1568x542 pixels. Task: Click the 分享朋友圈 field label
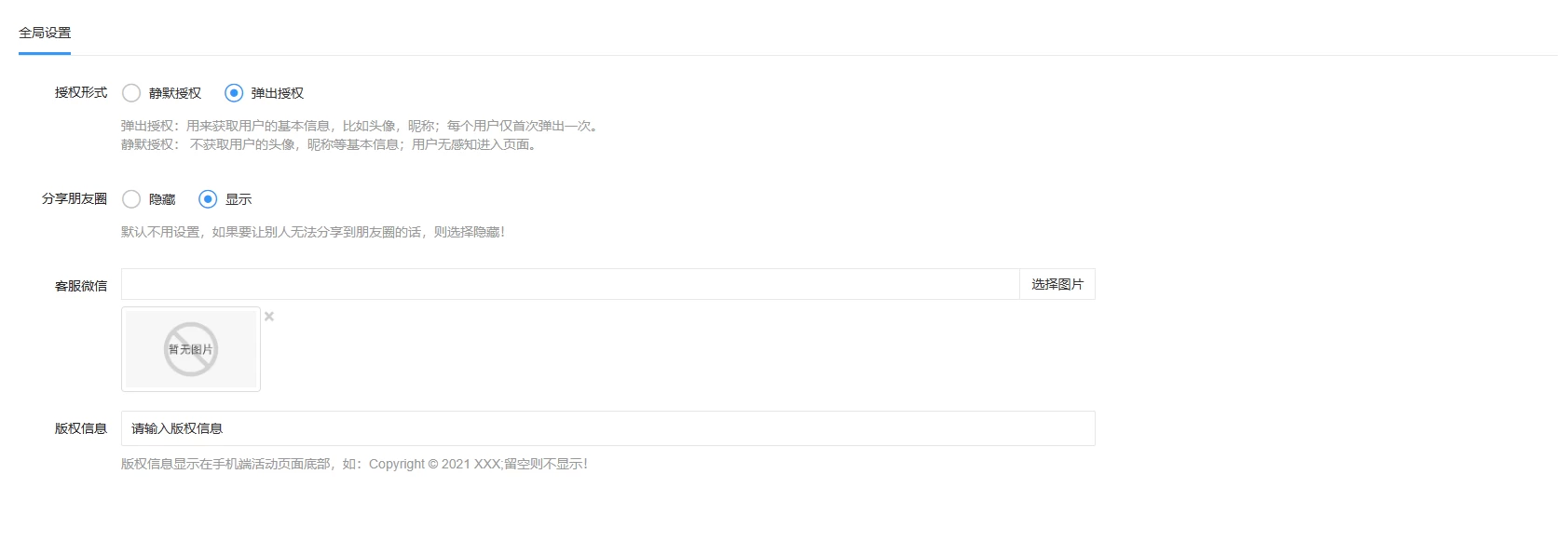75,198
